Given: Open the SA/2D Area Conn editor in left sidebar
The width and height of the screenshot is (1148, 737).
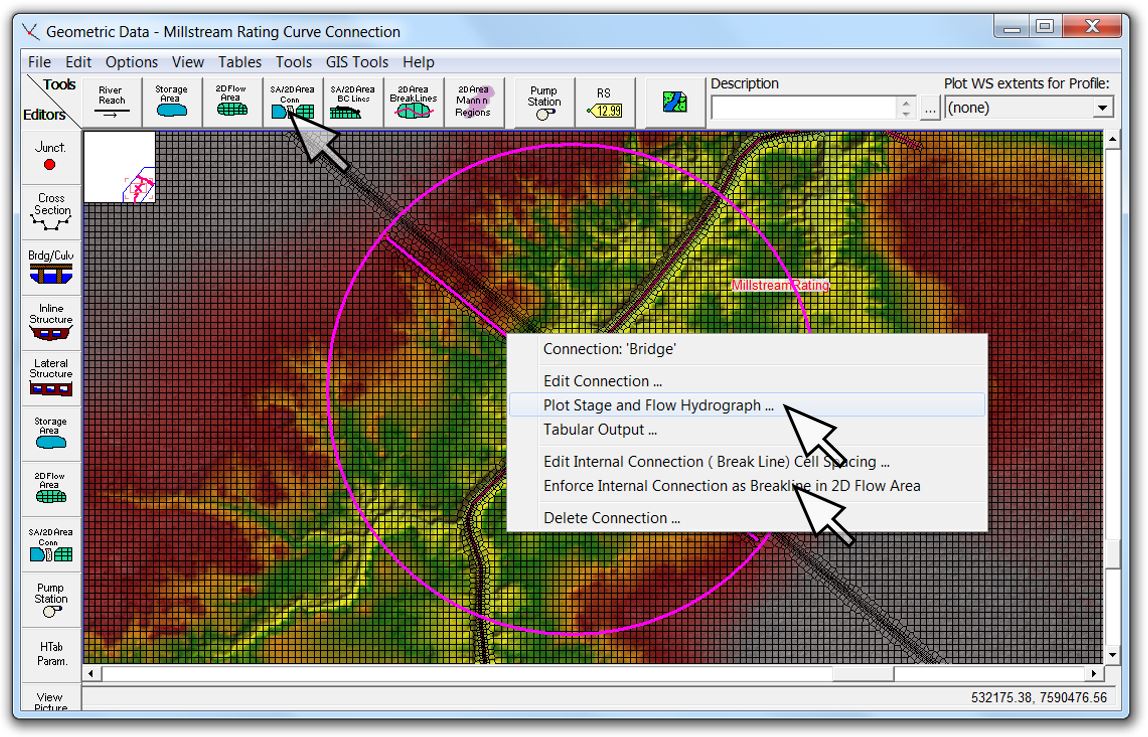Looking at the screenshot, I should 51,544.
